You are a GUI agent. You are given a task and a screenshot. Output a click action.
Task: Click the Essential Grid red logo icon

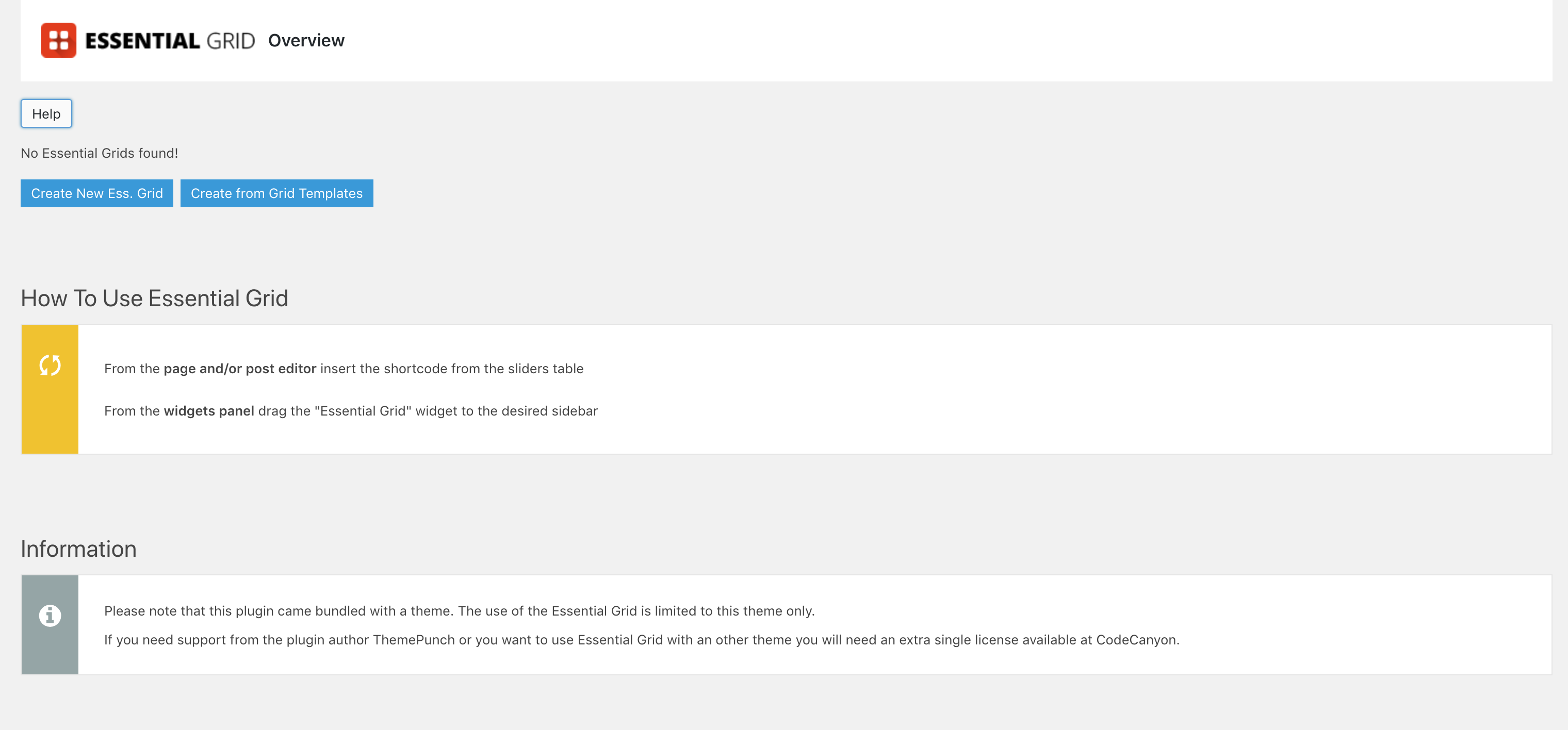click(x=58, y=40)
